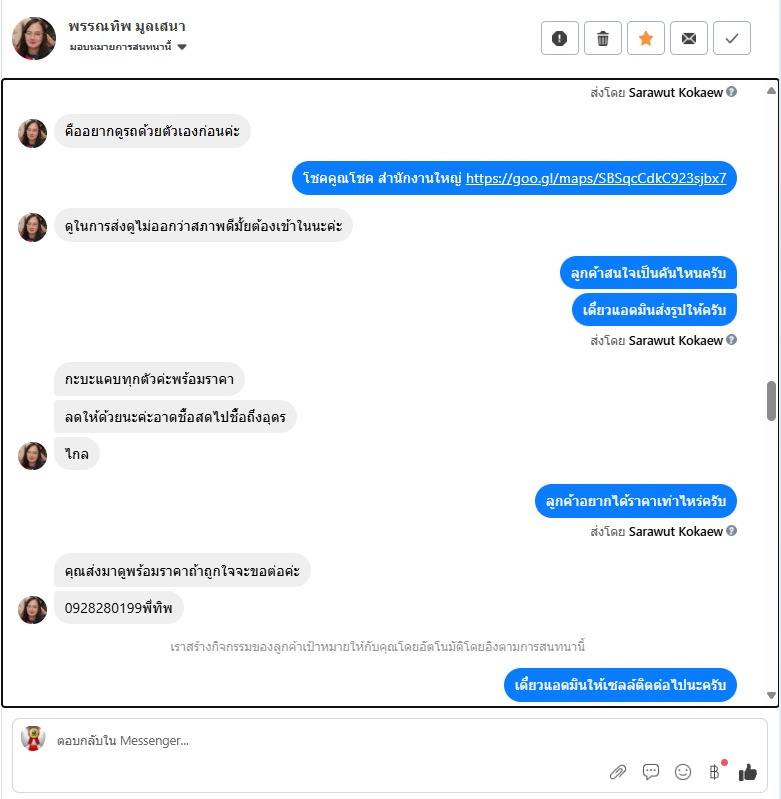
Task: Mark the conversation unread with the envelope icon
Action: click(x=689, y=38)
